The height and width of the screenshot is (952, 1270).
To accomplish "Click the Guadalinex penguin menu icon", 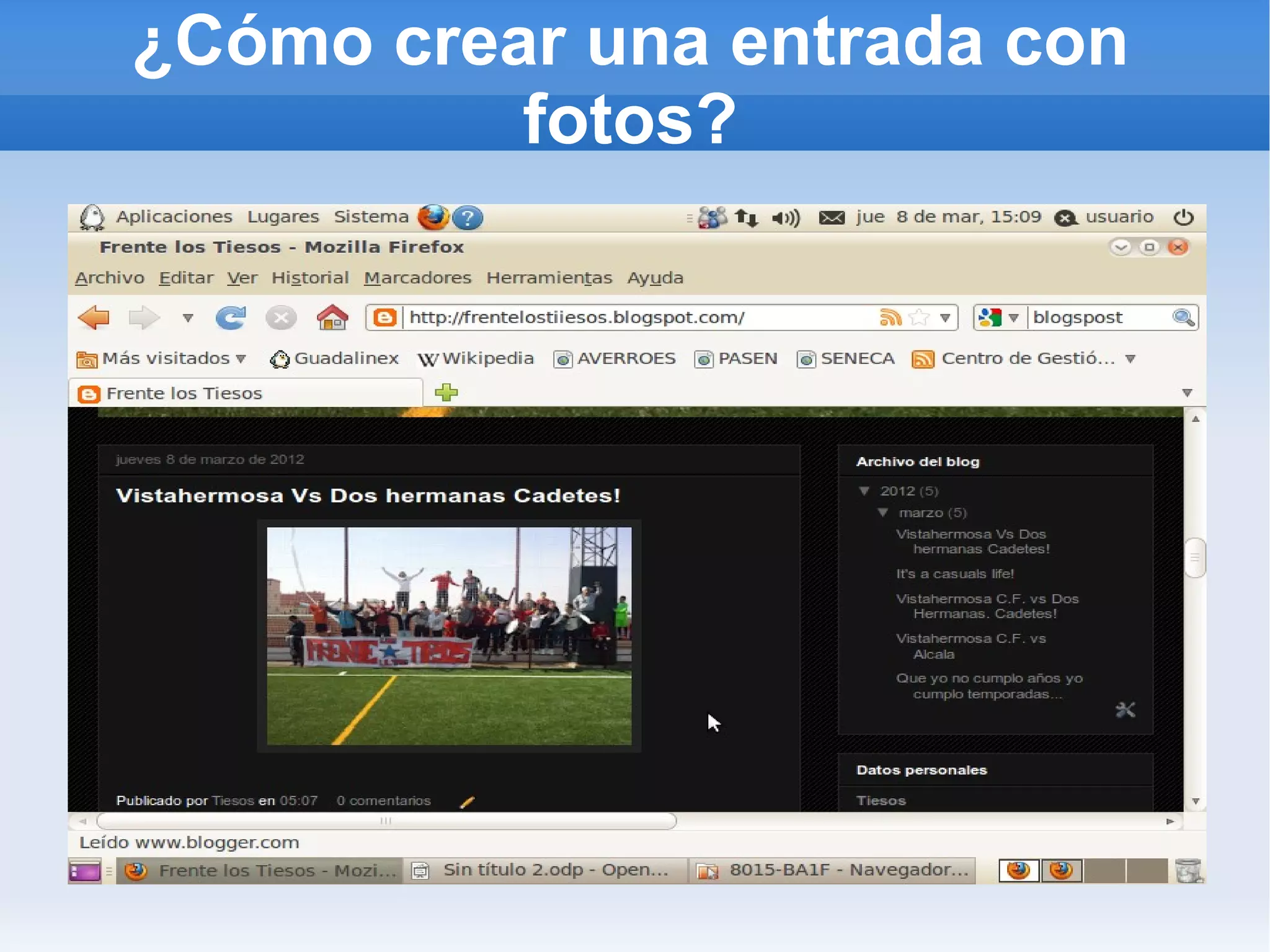I will point(92,217).
